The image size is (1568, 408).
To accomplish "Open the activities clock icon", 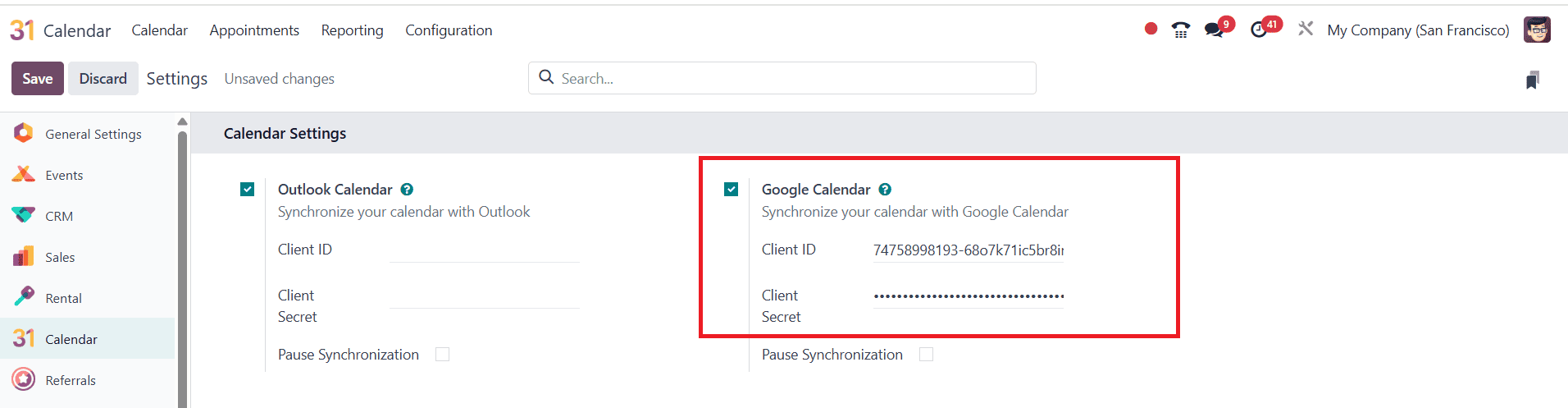I will 1259,30.
